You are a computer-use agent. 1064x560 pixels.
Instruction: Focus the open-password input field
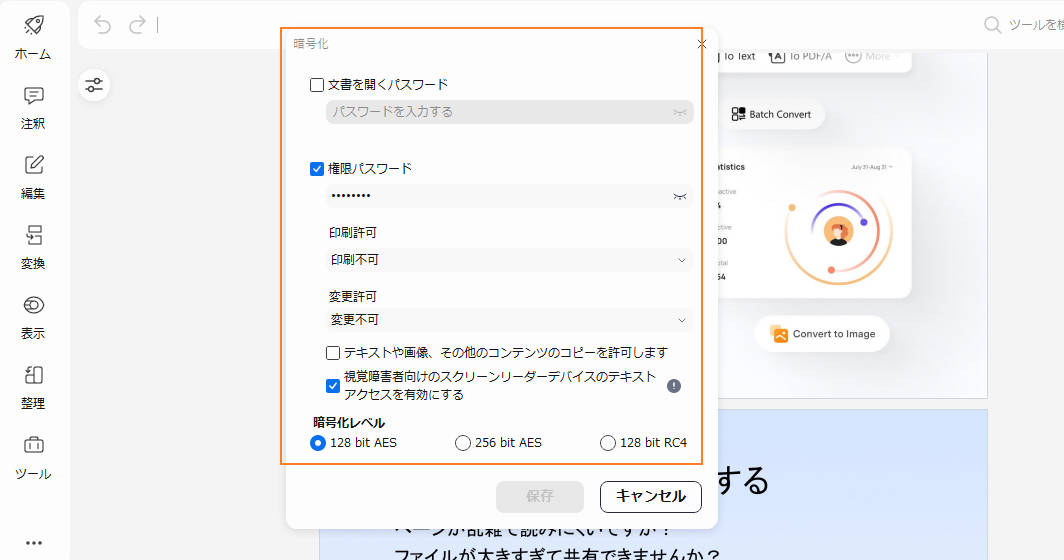[x=510, y=112]
